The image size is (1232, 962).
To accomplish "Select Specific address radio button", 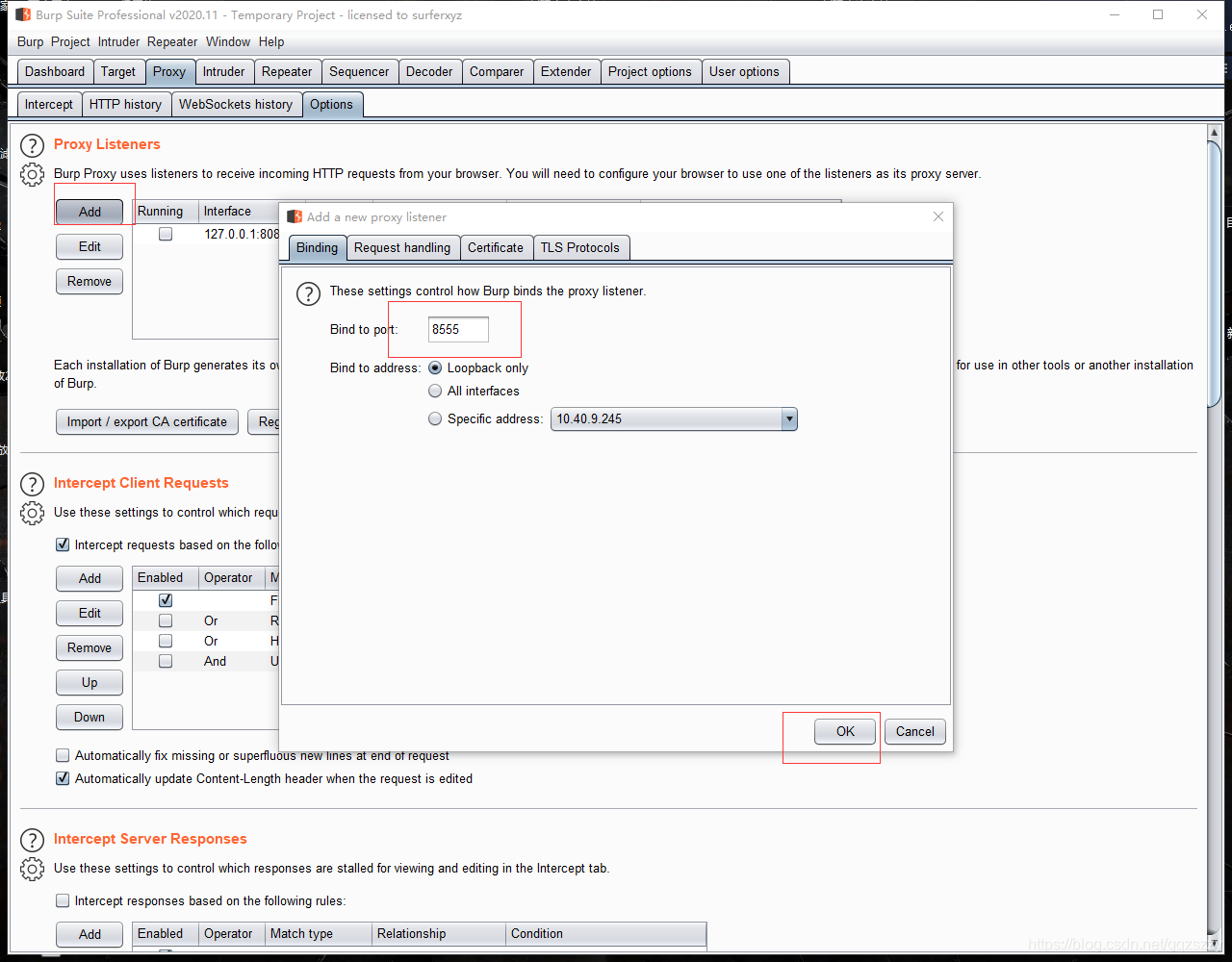I will (436, 418).
